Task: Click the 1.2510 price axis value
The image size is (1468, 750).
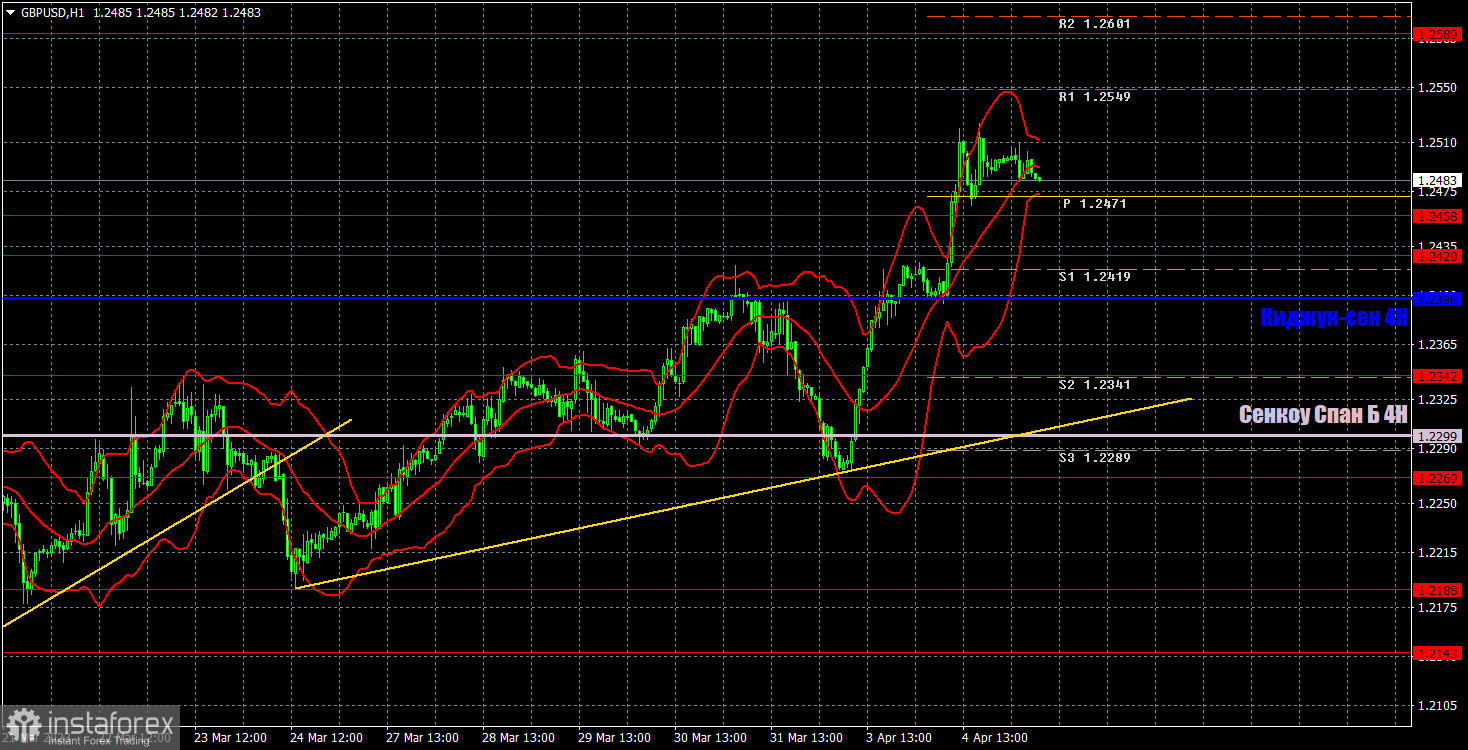Action: [x=1438, y=143]
